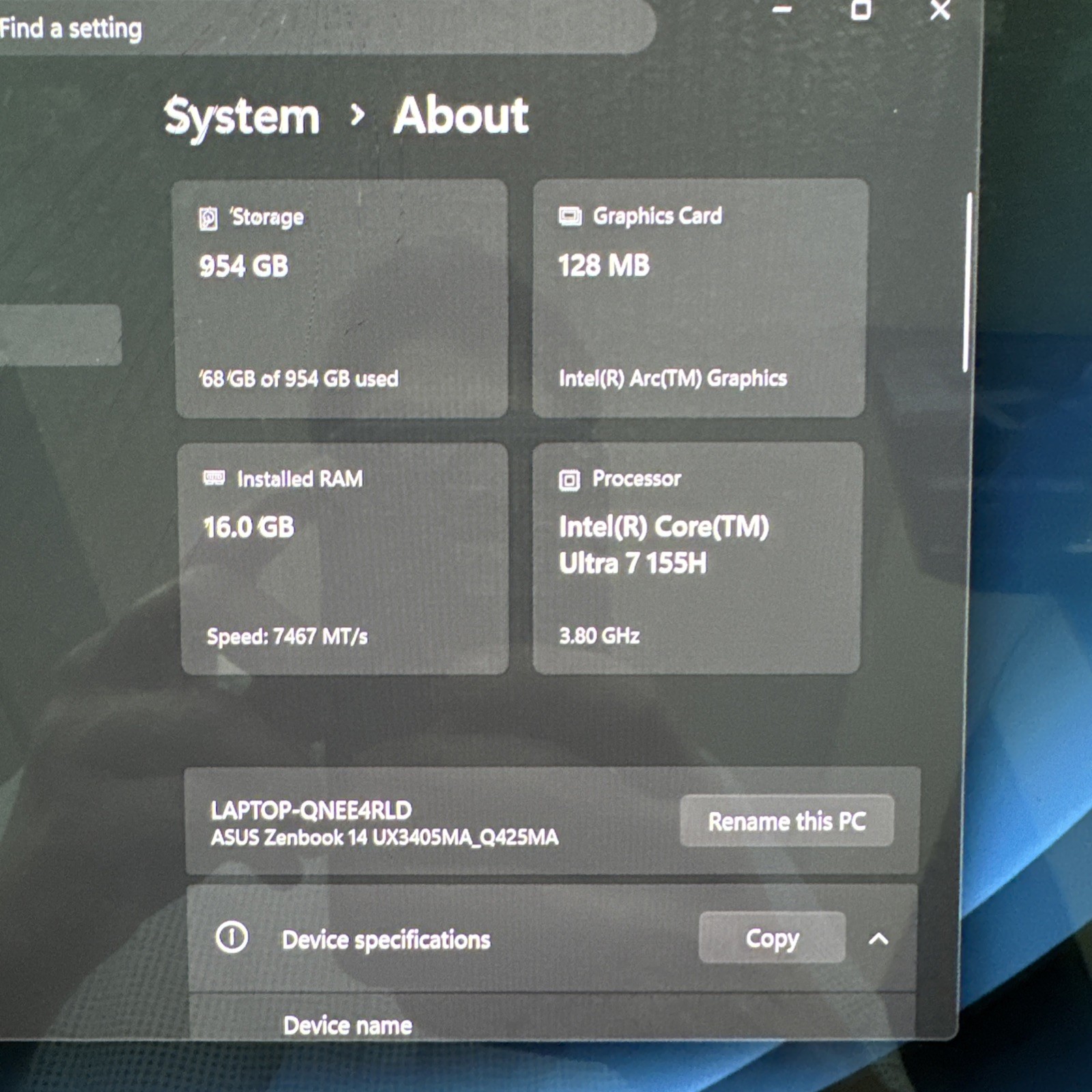Click the Processor chip icon
The height and width of the screenshot is (1092, 1092).
pyautogui.click(x=569, y=480)
